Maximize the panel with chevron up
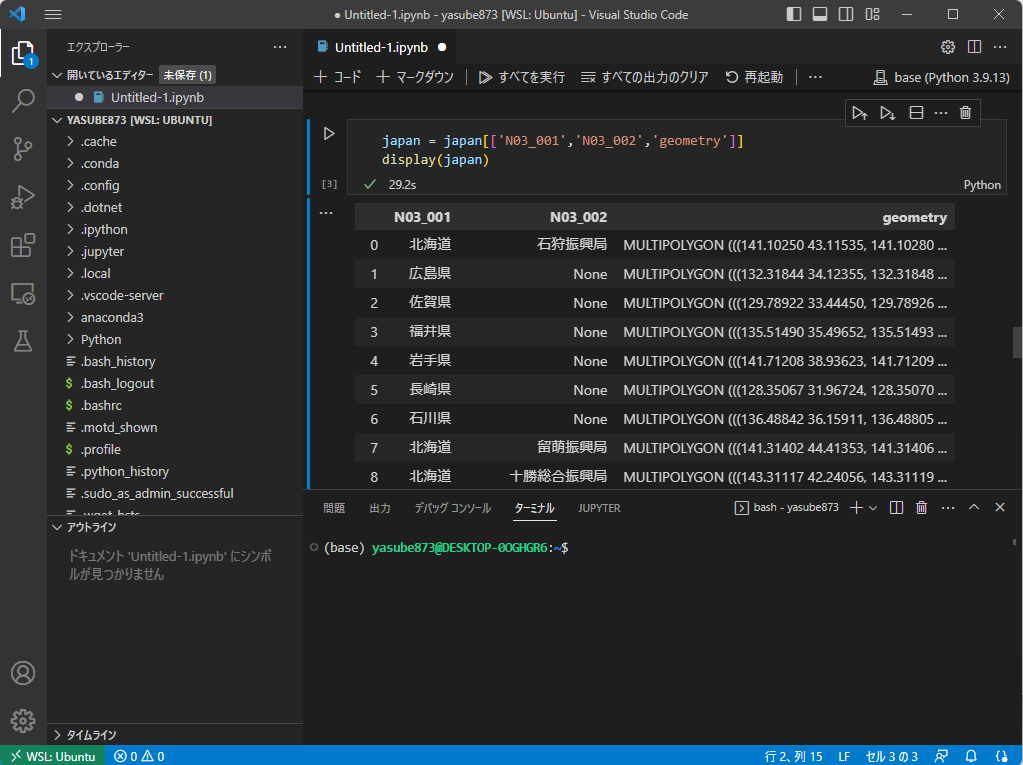The image size is (1023, 765). [974, 507]
